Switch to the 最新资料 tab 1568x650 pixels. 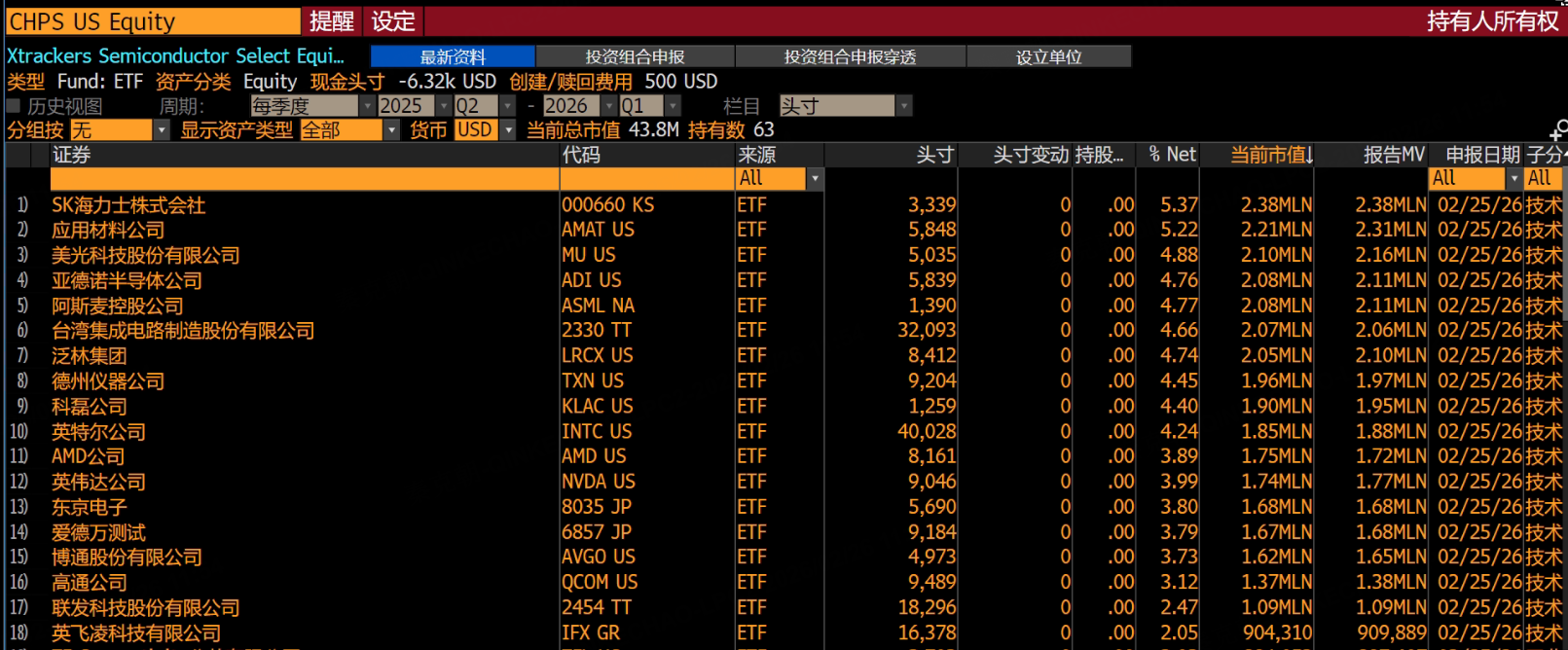click(453, 57)
